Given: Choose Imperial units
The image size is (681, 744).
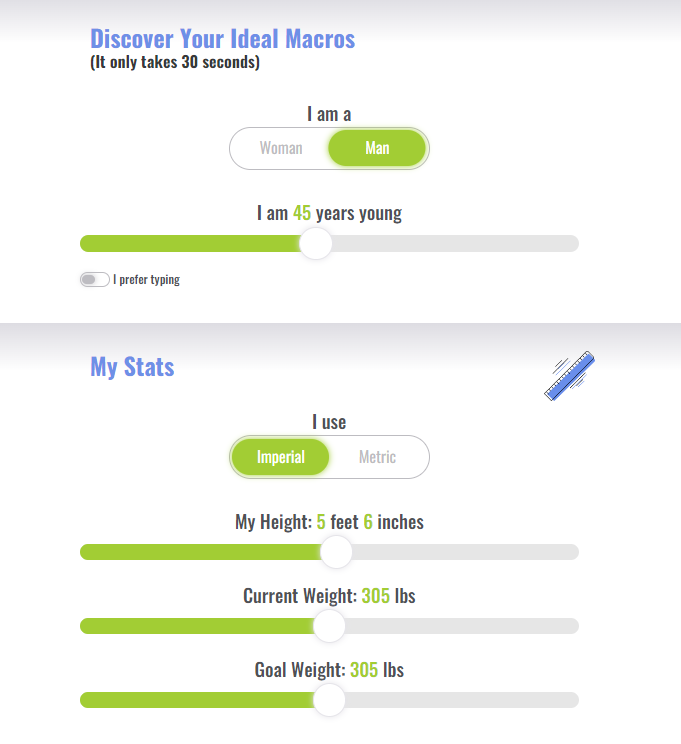Looking at the screenshot, I should pyautogui.click(x=281, y=458).
